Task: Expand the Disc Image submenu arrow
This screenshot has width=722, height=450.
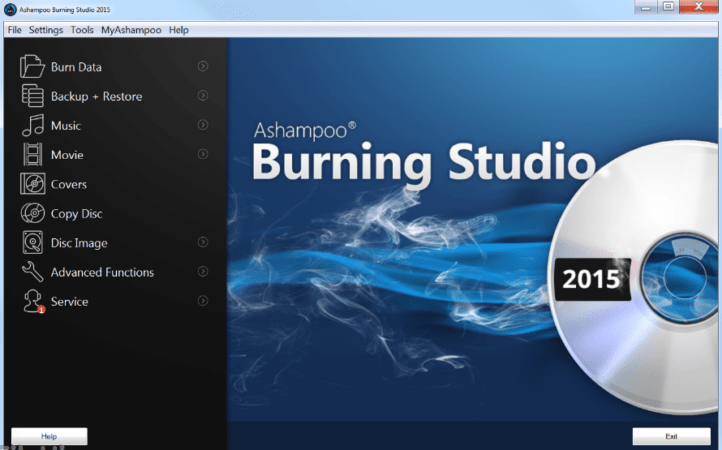Action: 203,242
